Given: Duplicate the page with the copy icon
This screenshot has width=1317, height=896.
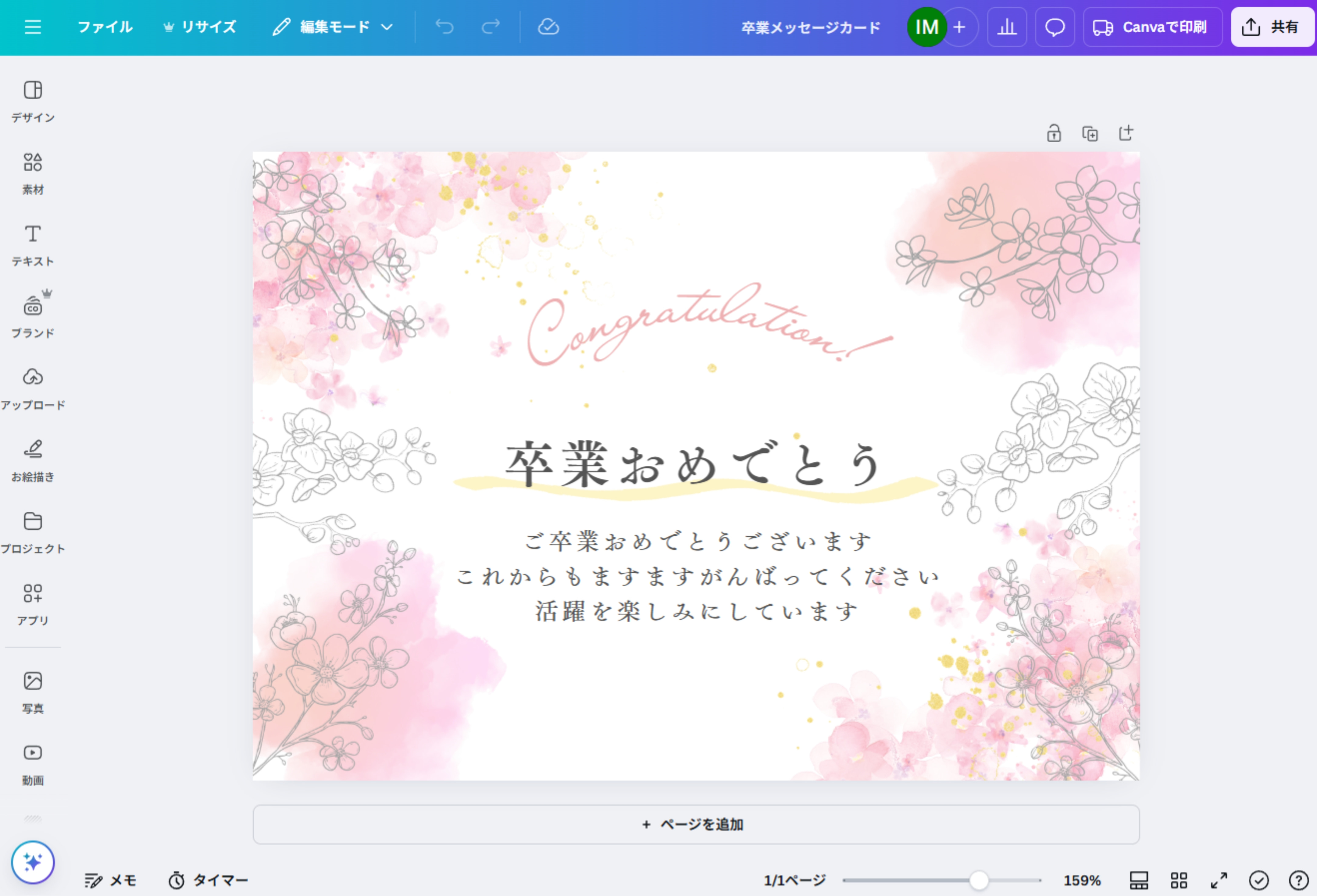Looking at the screenshot, I should (x=1090, y=134).
